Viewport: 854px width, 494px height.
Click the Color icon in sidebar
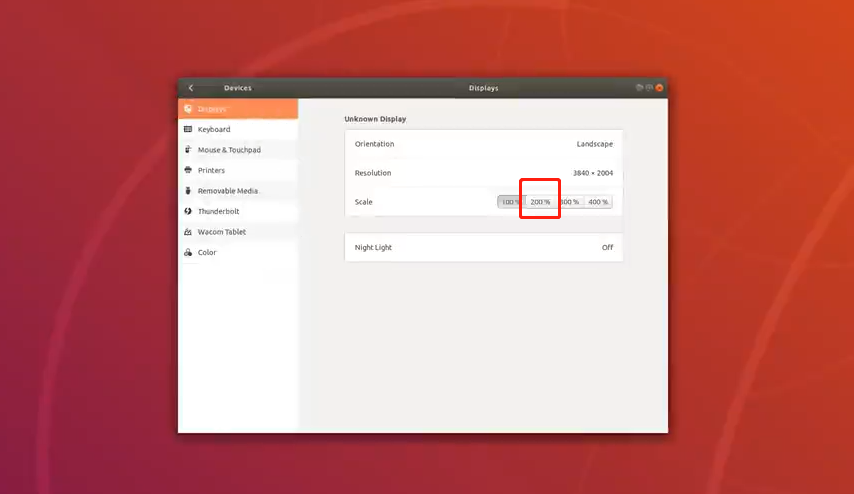coord(188,252)
